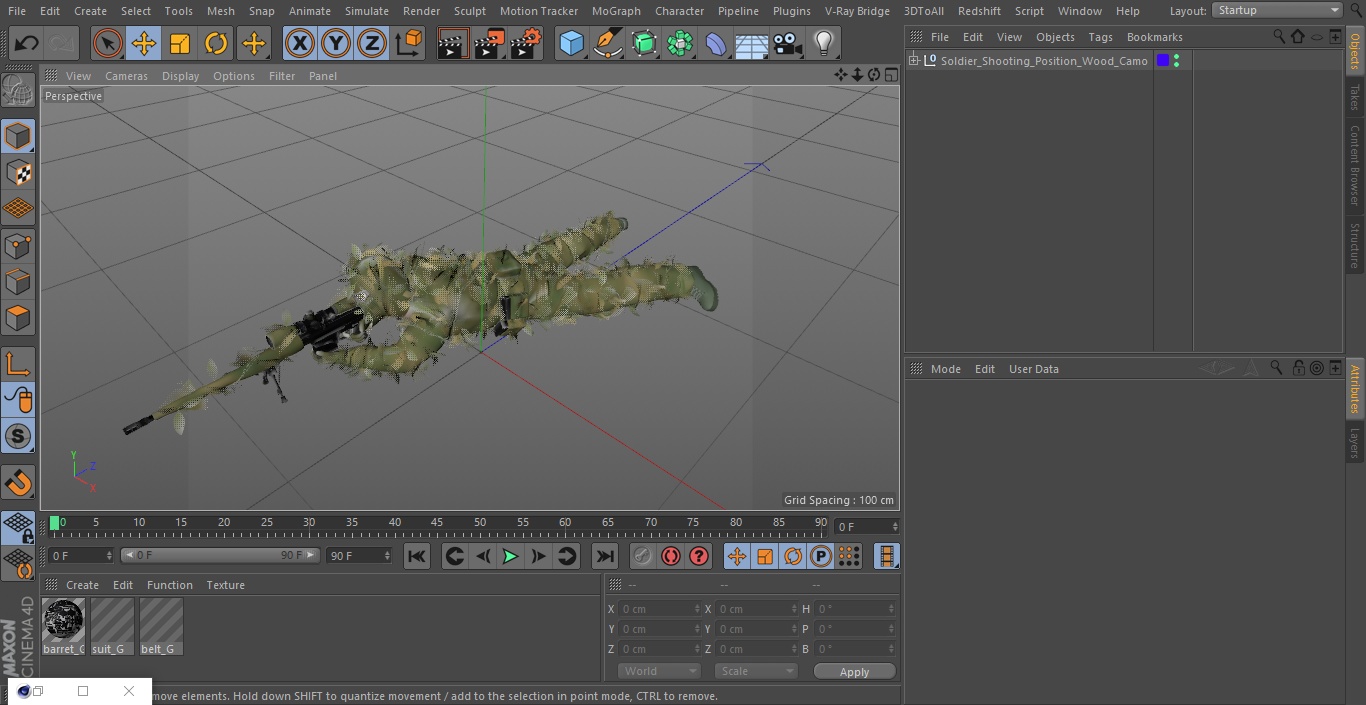Click the Apply button

[854, 672]
